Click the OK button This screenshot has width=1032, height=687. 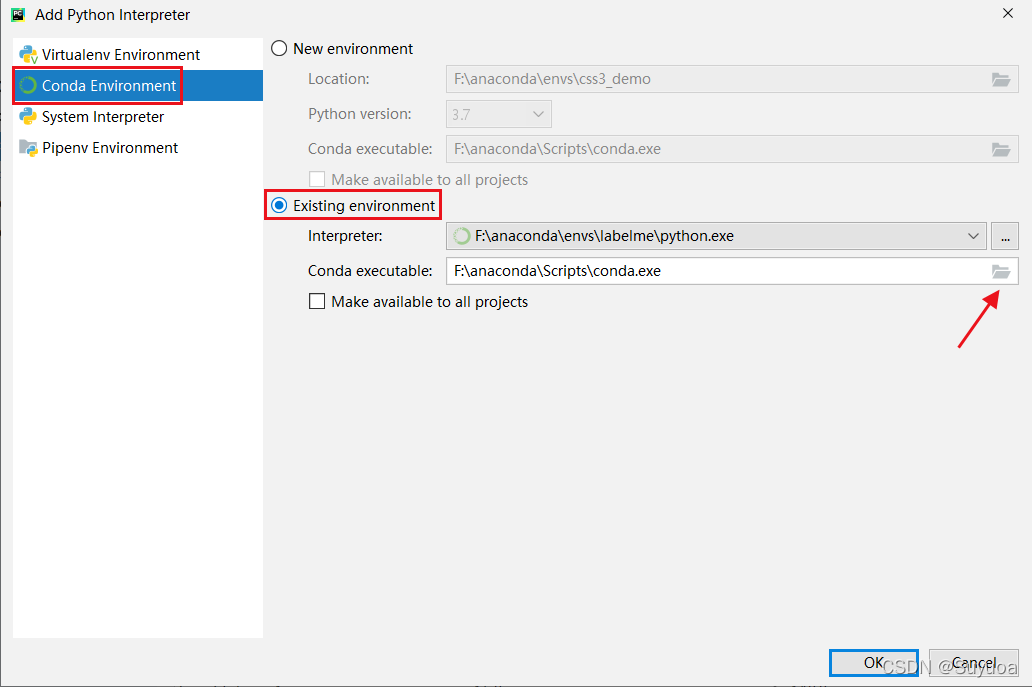pyautogui.click(x=873, y=662)
